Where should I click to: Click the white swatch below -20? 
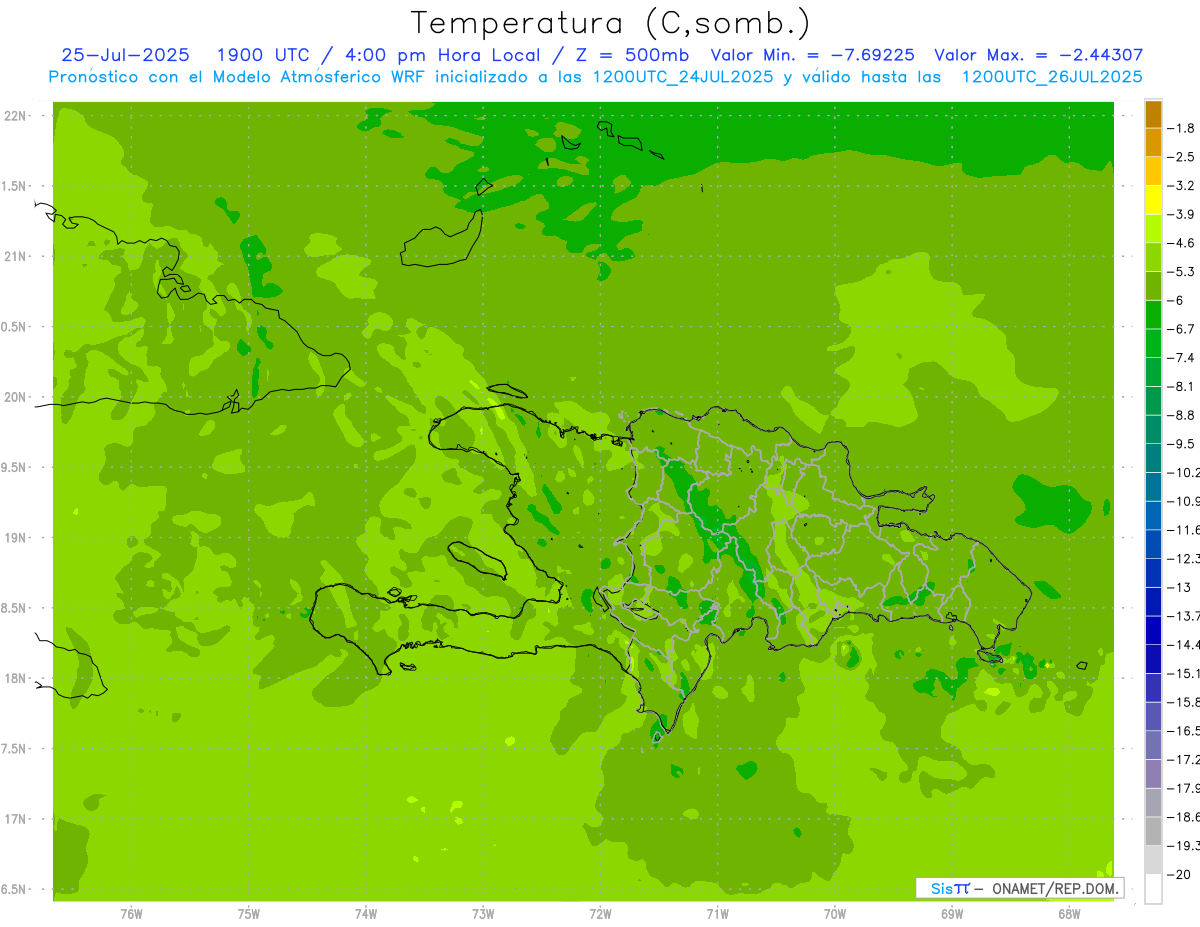pyautogui.click(x=1153, y=888)
